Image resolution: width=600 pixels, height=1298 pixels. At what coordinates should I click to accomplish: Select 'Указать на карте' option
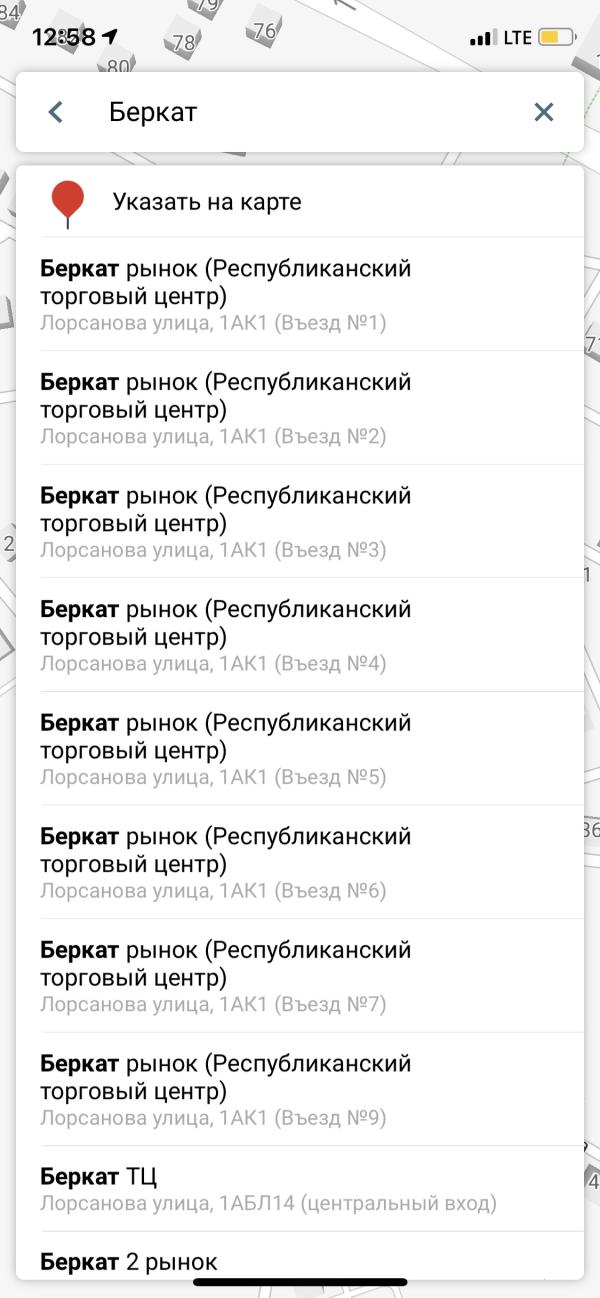tap(207, 202)
